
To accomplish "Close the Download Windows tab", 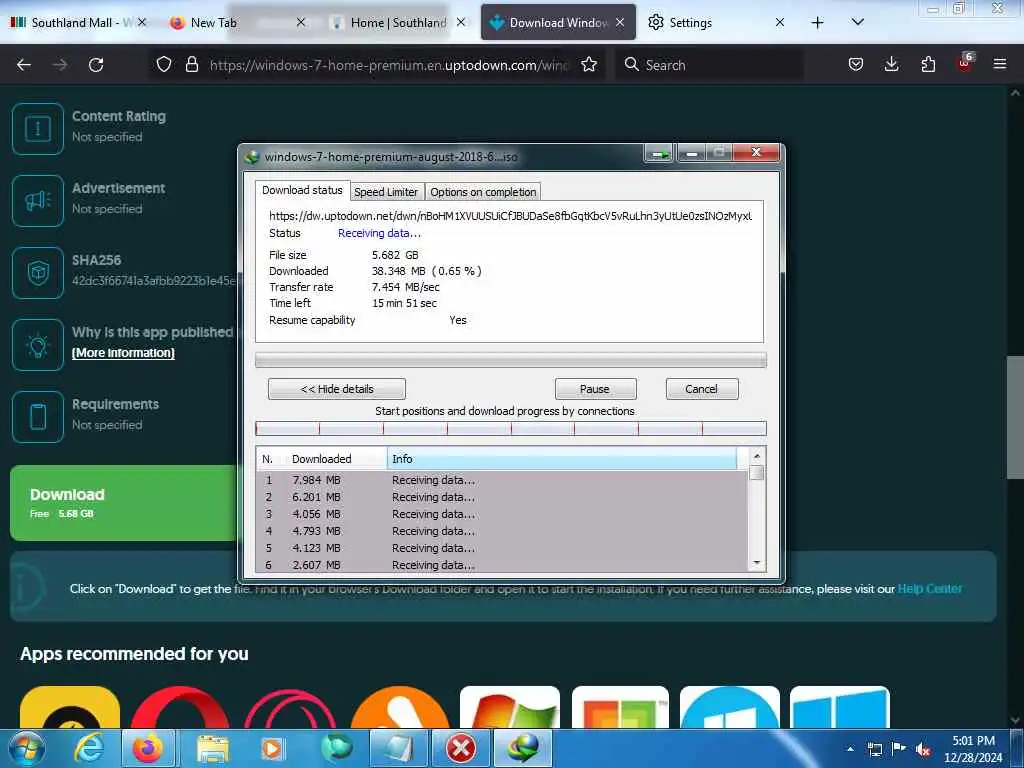I will click(620, 23).
